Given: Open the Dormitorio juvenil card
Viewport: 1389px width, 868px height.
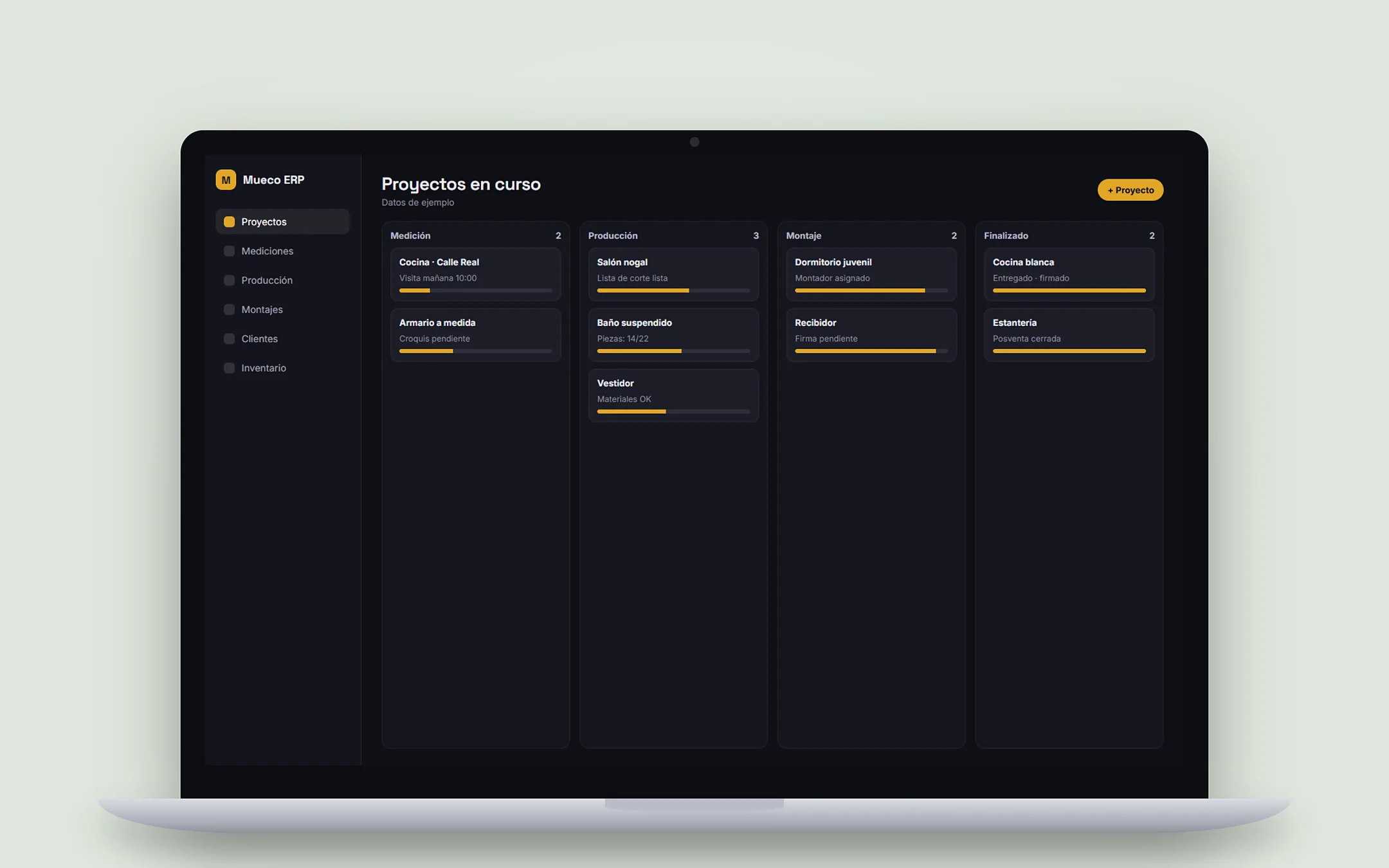Looking at the screenshot, I should [x=871, y=275].
